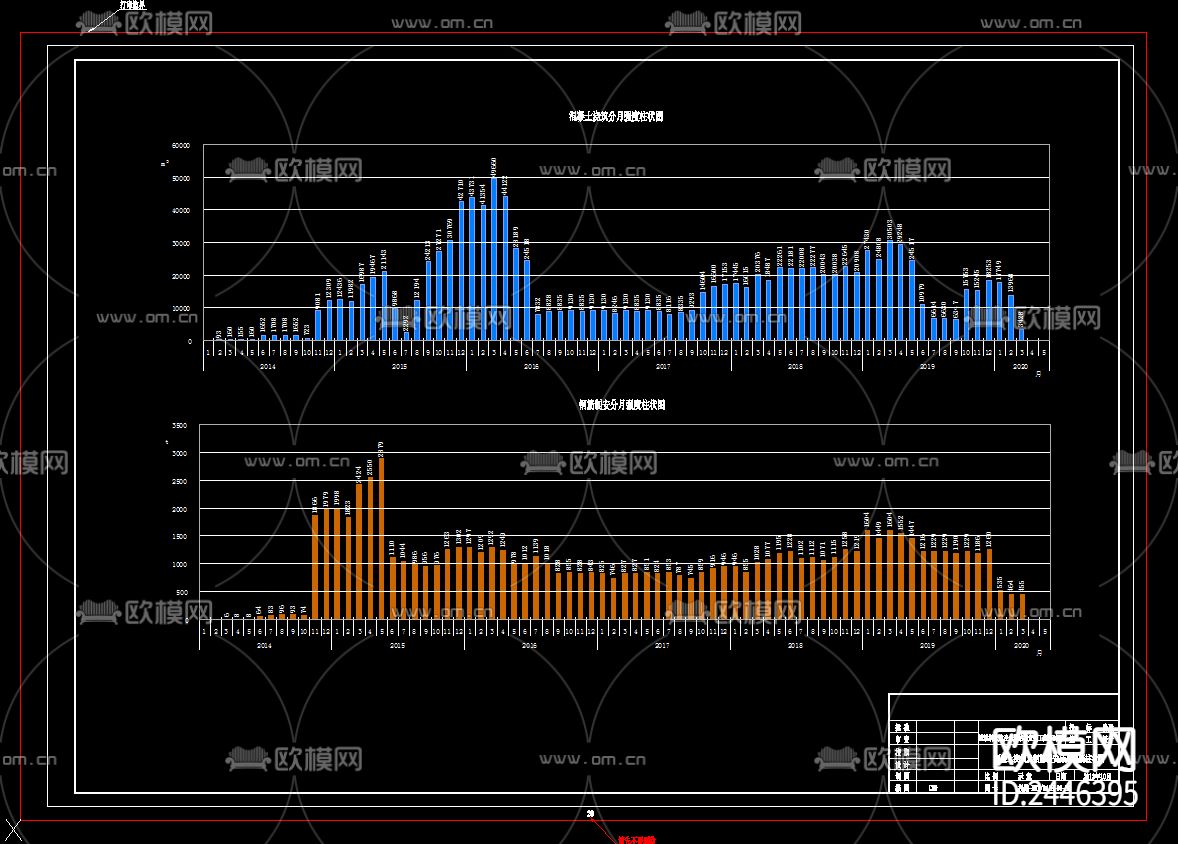Click the 1139 value label in orange chart
The image size is (1178, 844).
[x=536, y=546]
